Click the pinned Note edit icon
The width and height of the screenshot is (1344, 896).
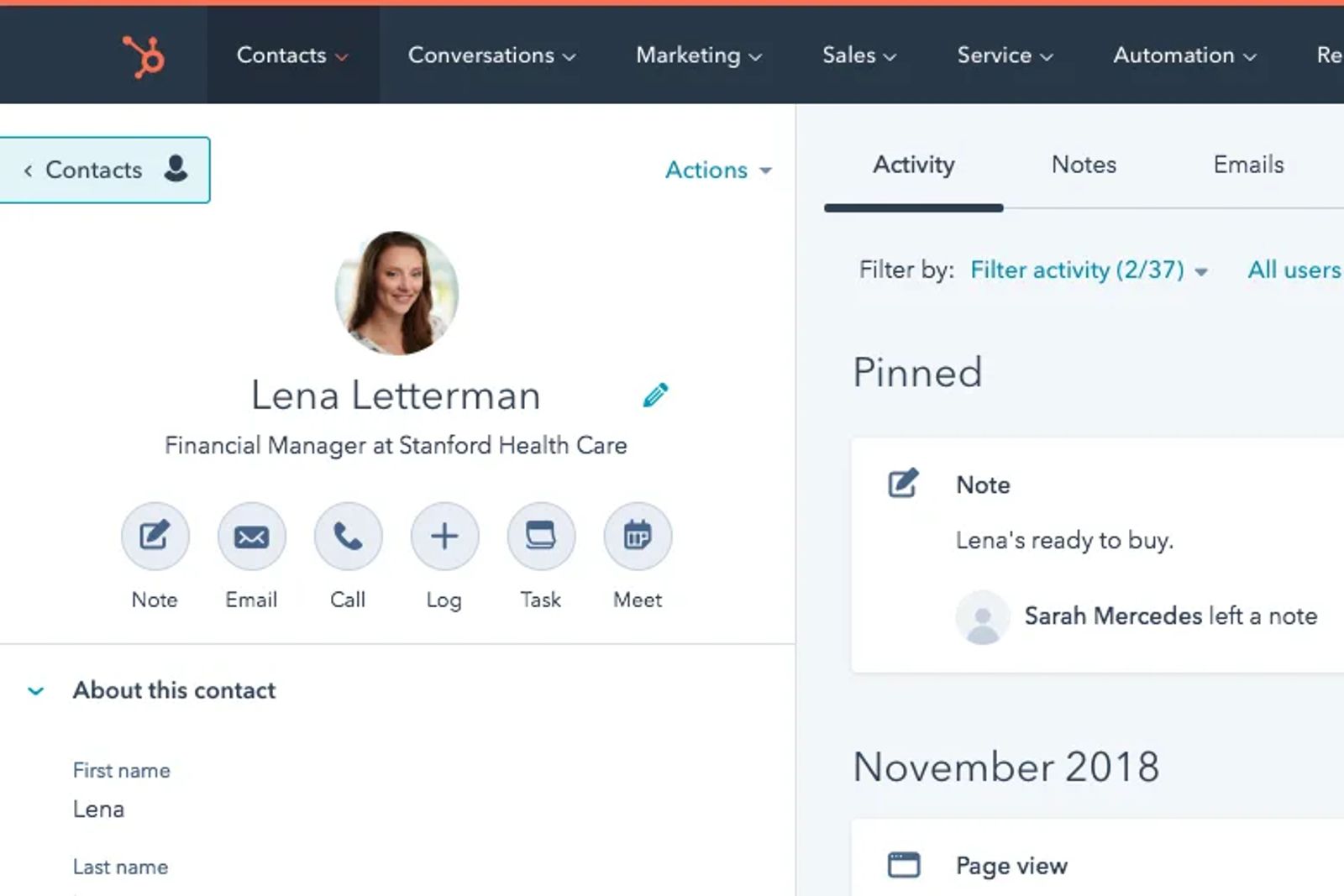(904, 484)
